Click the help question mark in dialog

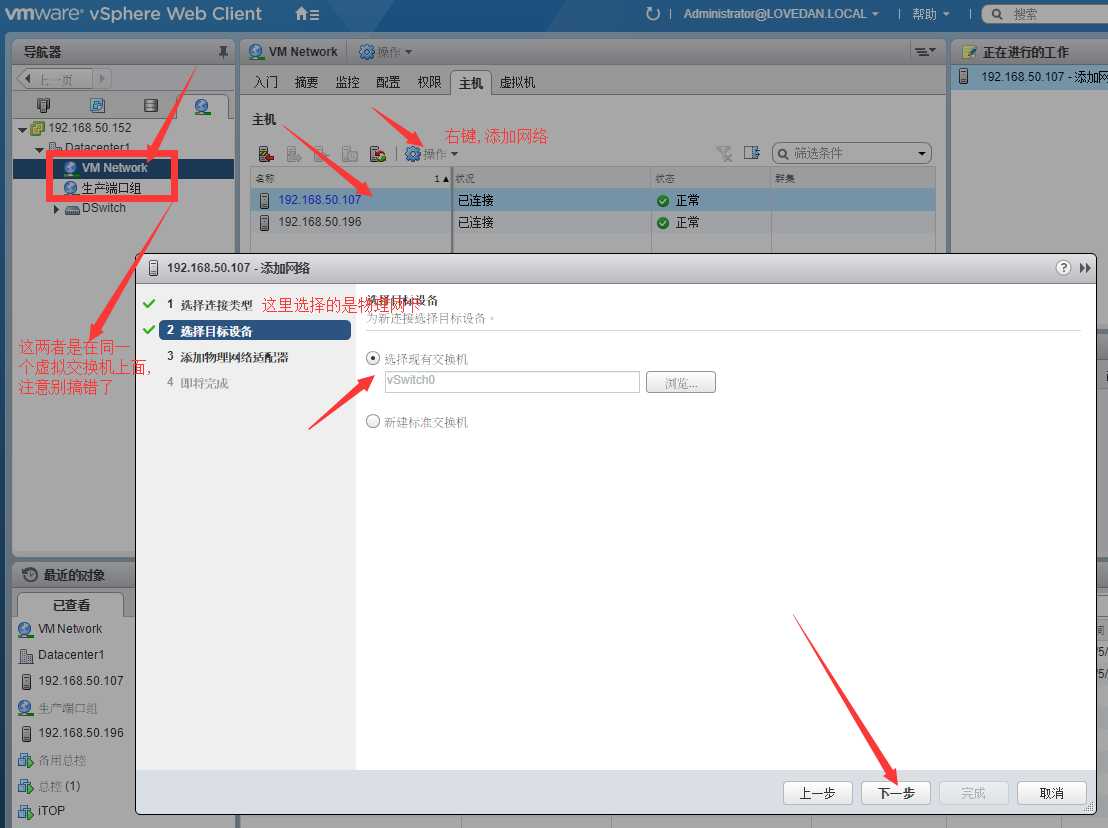[1063, 268]
